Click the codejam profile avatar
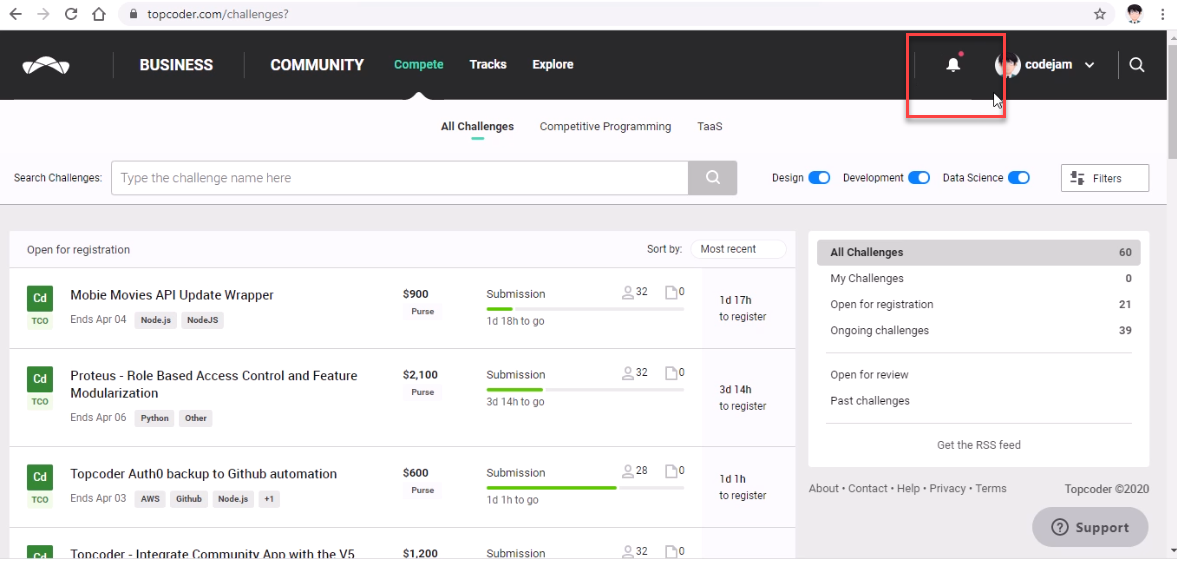Screen dimensions: 1177x563 (1007, 65)
